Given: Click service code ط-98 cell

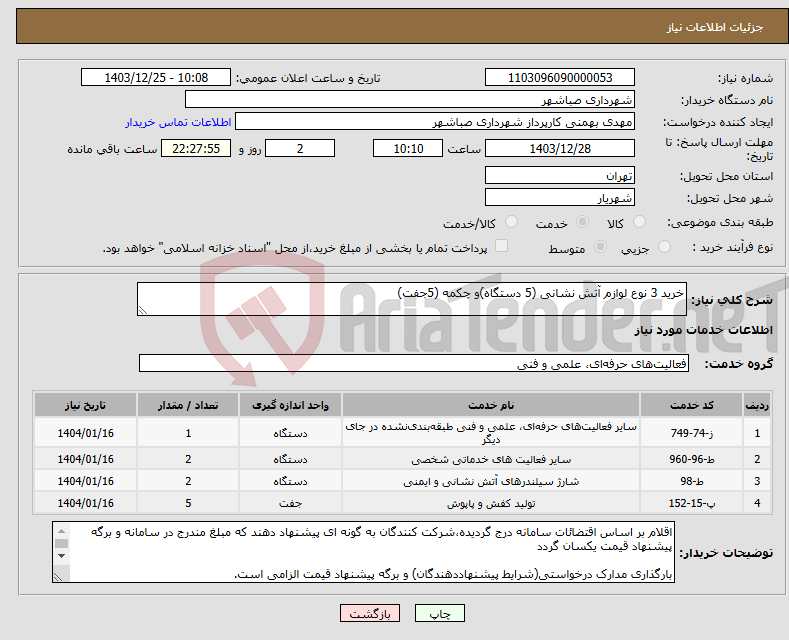Looking at the screenshot, I should pyautogui.click(x=692, y=481).
